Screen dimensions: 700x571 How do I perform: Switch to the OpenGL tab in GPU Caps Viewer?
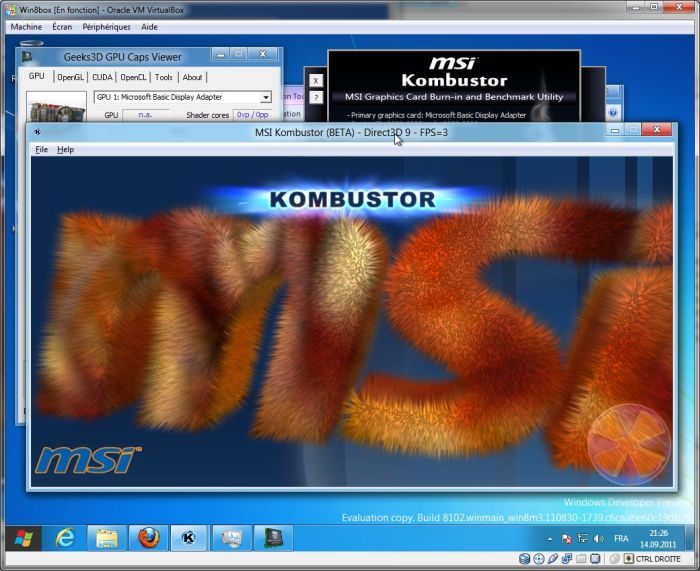[71, 77]
